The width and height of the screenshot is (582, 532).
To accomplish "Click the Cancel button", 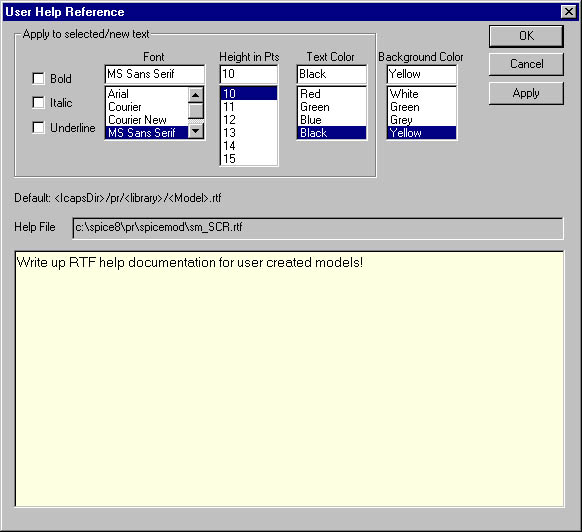I will click(526, 64).
